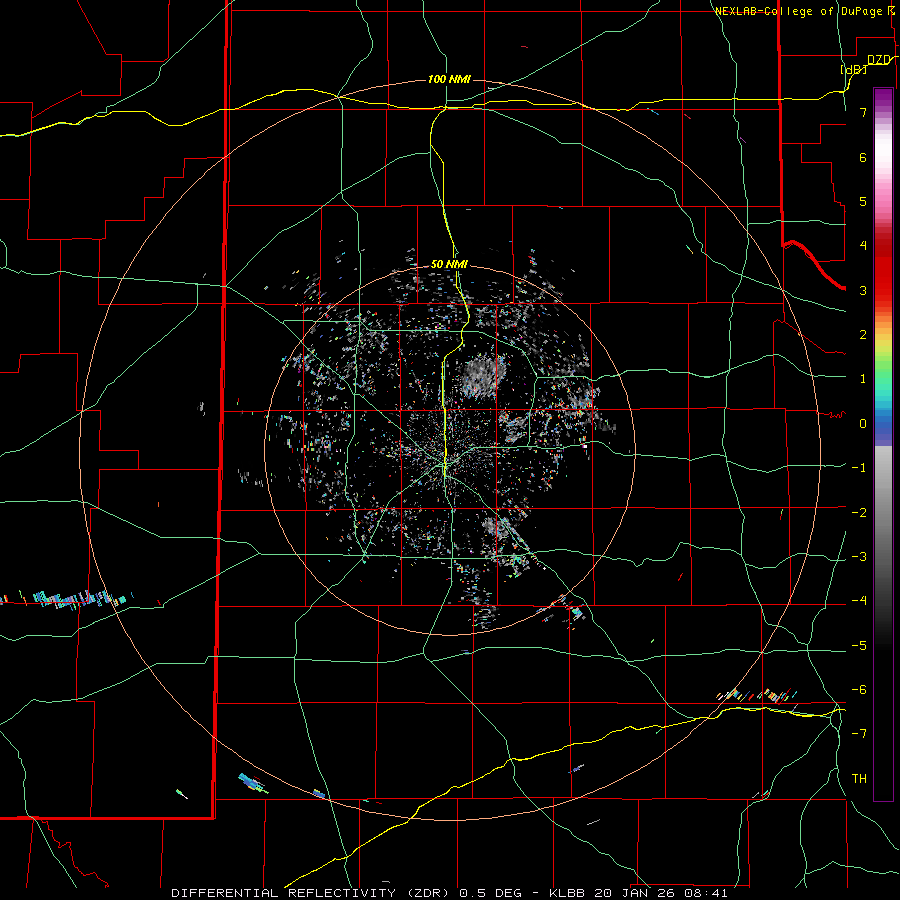Click the [dB] units label
This screenshot has width=900, height=900.
854,69
